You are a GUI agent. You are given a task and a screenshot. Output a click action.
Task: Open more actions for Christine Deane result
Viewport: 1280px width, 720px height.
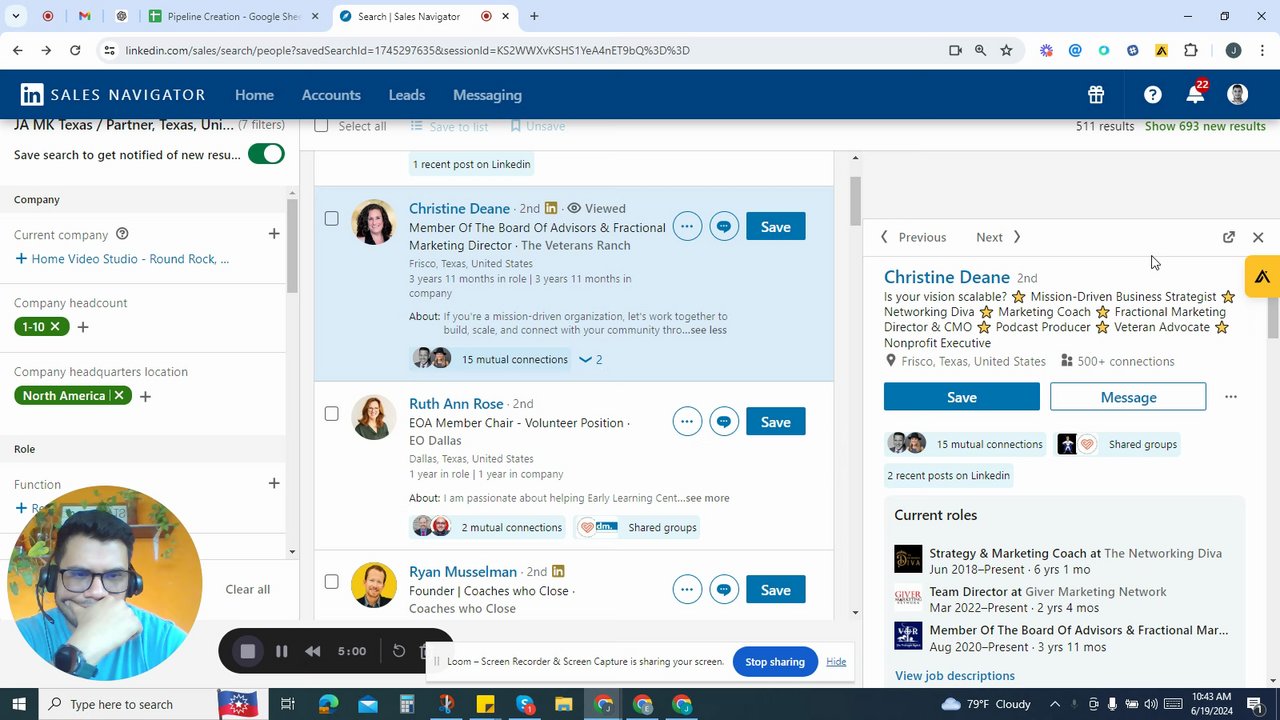click(x=687, y=227)
